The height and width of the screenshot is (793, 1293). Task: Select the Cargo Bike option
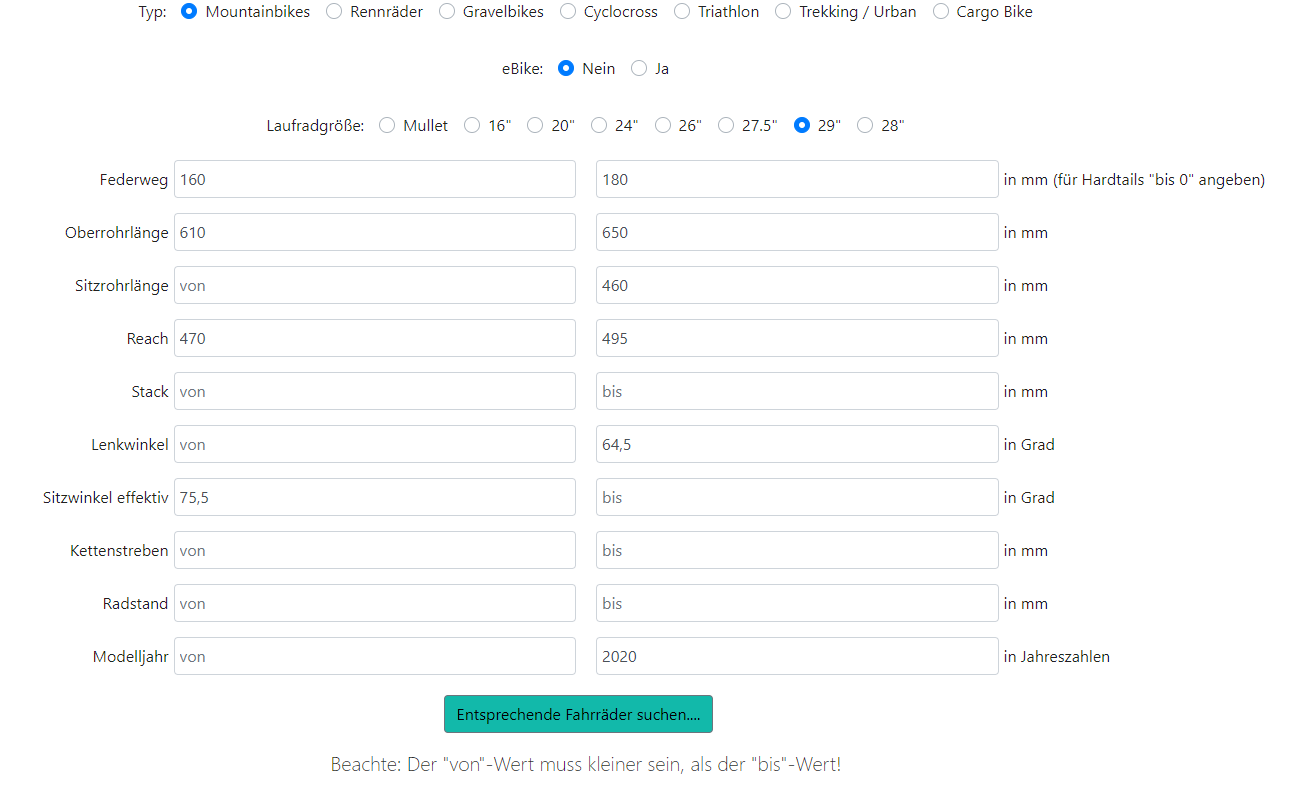pos(941,12)
